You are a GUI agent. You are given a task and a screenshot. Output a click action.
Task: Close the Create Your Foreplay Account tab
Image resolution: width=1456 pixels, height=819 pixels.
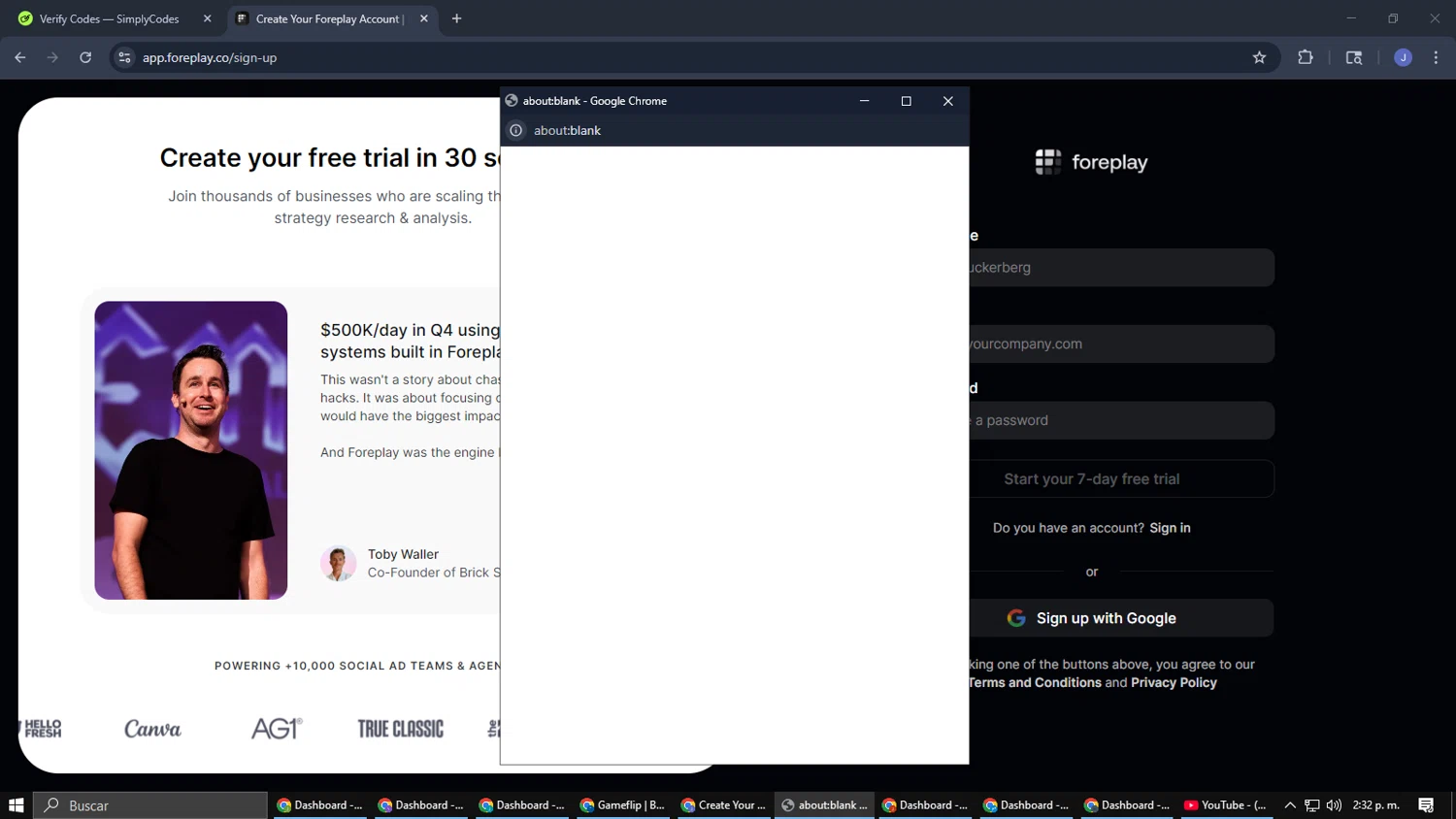tap(424, 18)
